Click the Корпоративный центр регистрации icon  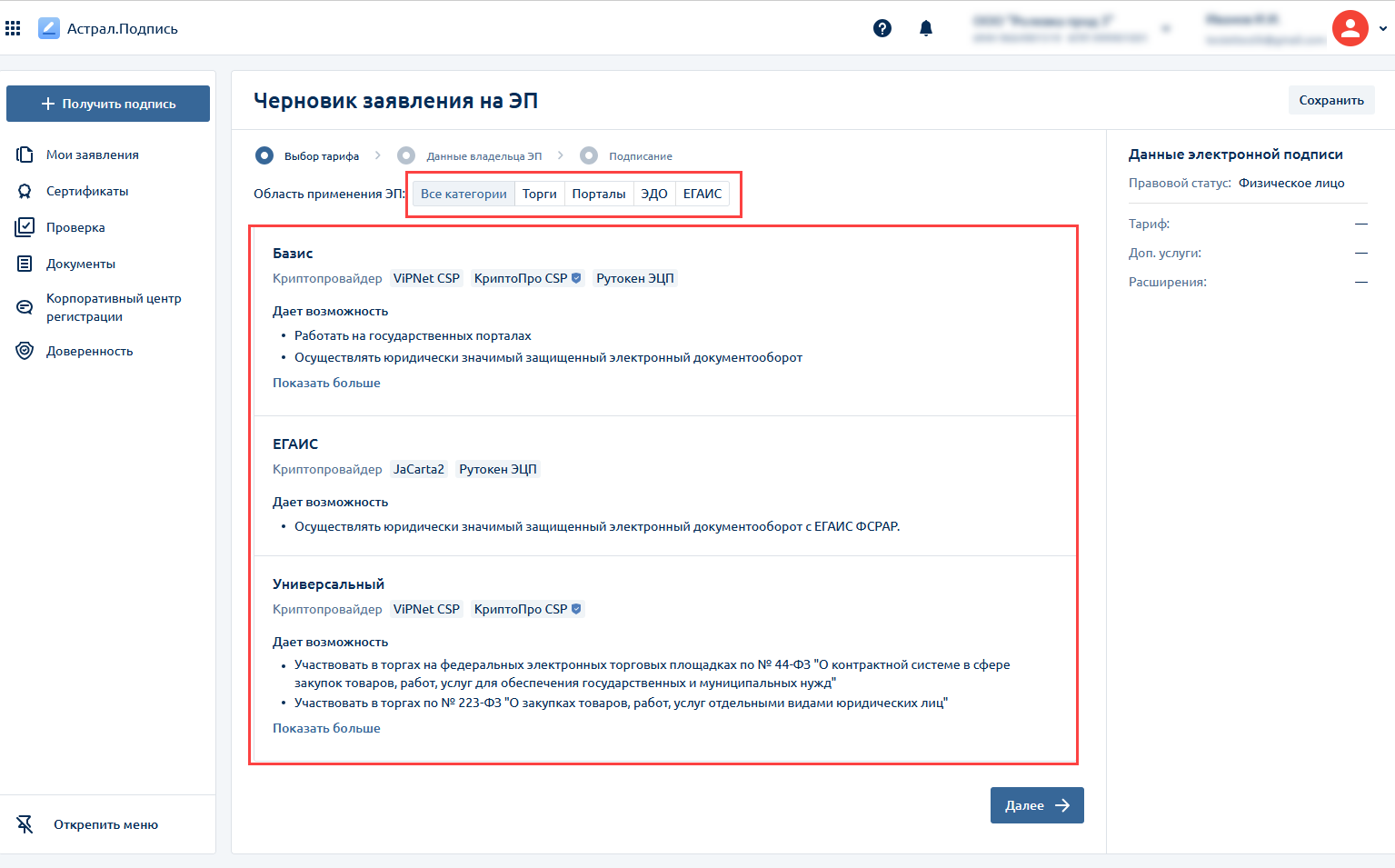[25, 307]
